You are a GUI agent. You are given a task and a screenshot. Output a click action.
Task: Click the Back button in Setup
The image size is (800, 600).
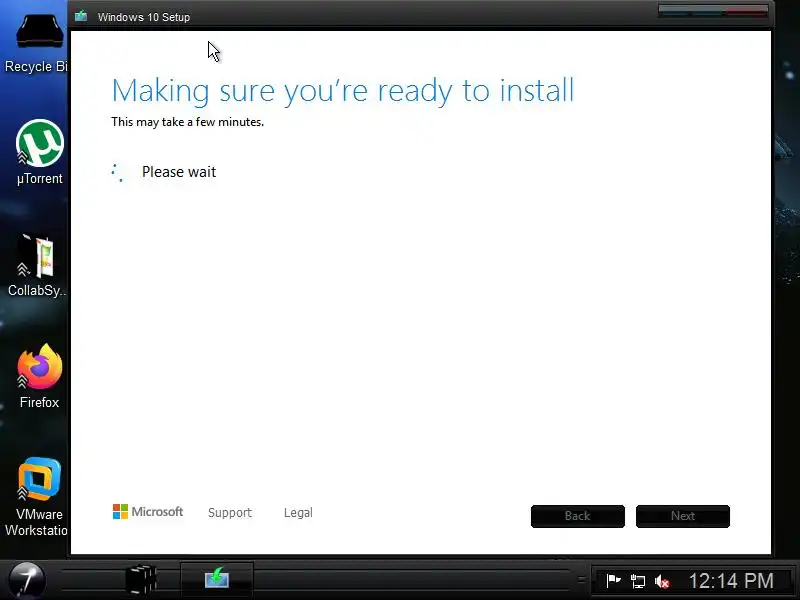tap(578, 516)
